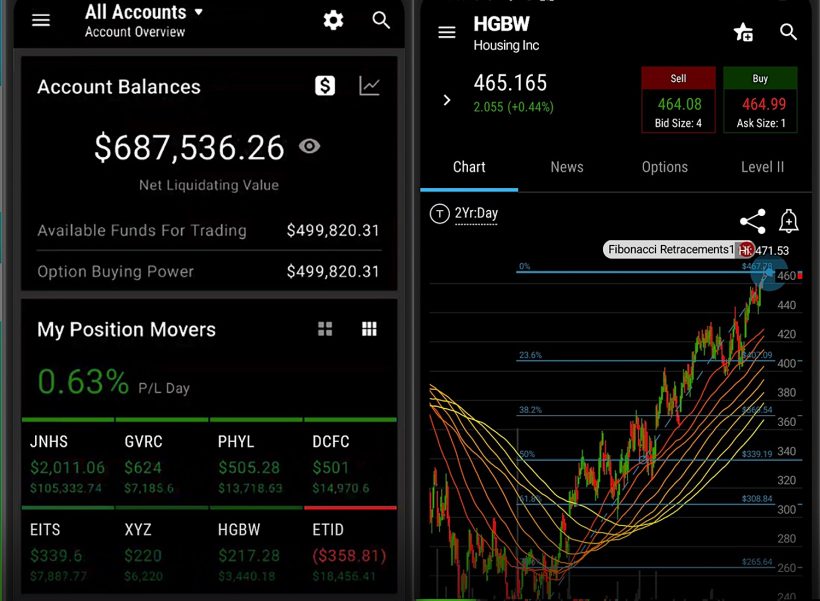Switch to the News tab
Screen dimensions: 820x601
pos(567,167)
